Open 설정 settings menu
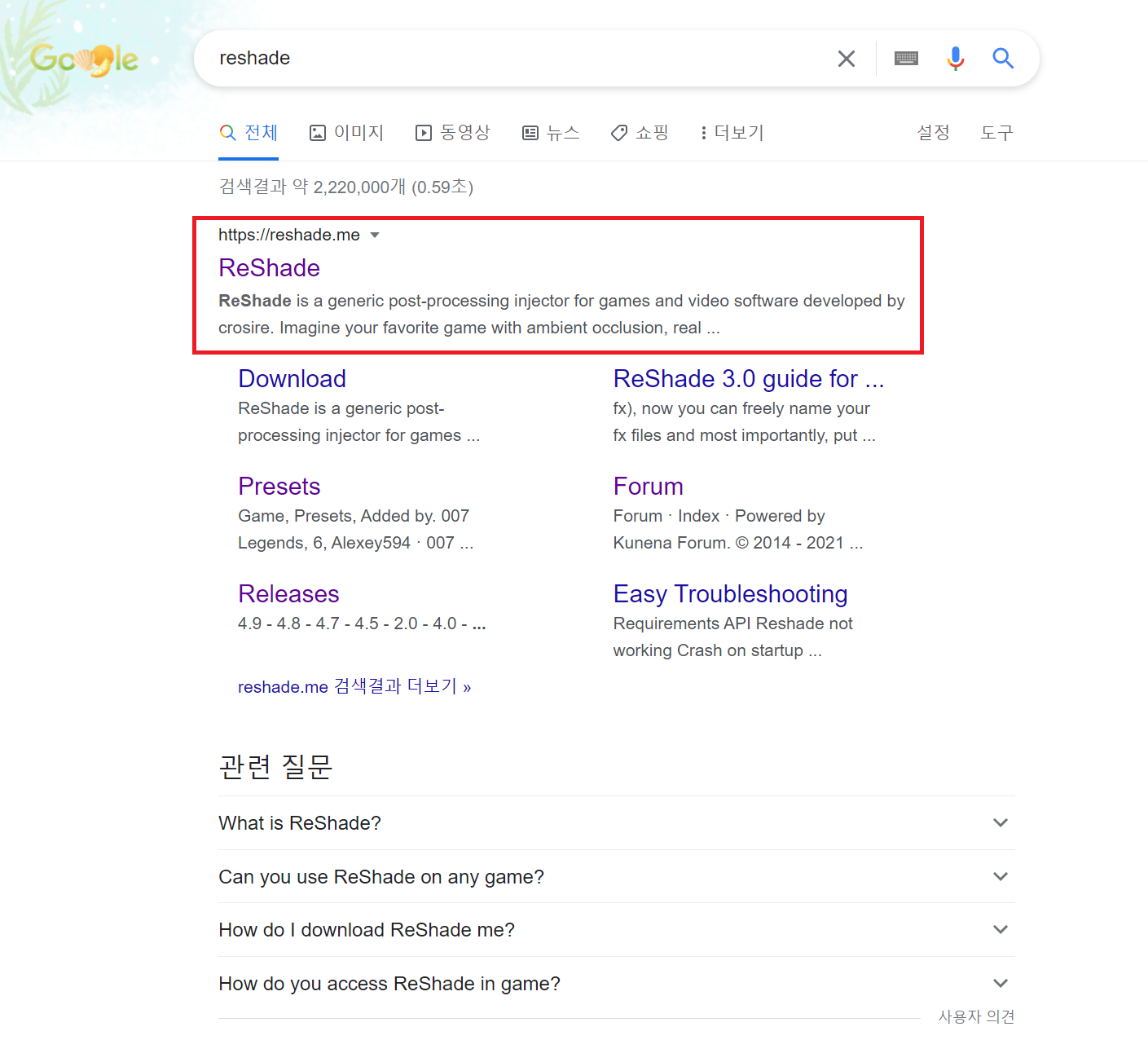 (934, 133)
